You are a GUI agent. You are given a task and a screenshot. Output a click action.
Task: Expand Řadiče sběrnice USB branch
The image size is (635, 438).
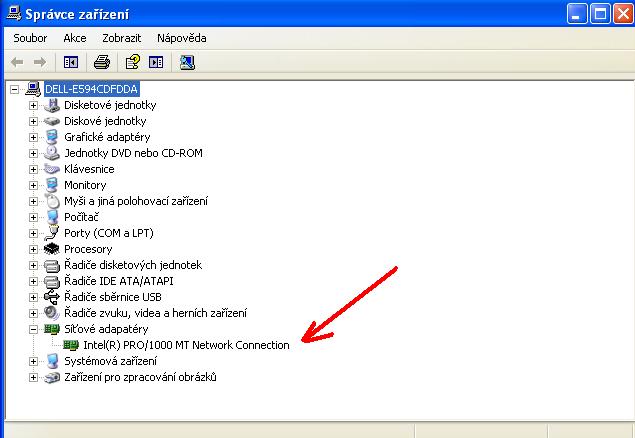(x=33, y=297)
